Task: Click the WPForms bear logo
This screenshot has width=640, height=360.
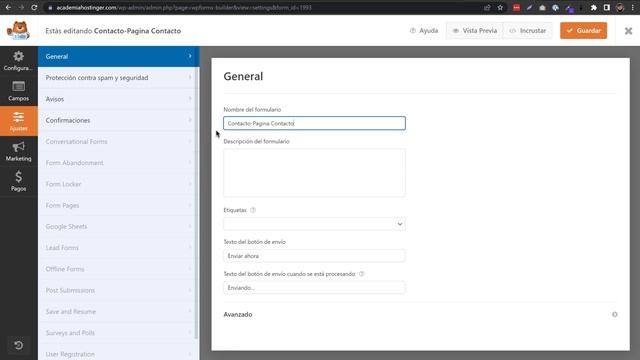Action: (x=18, y=31)
